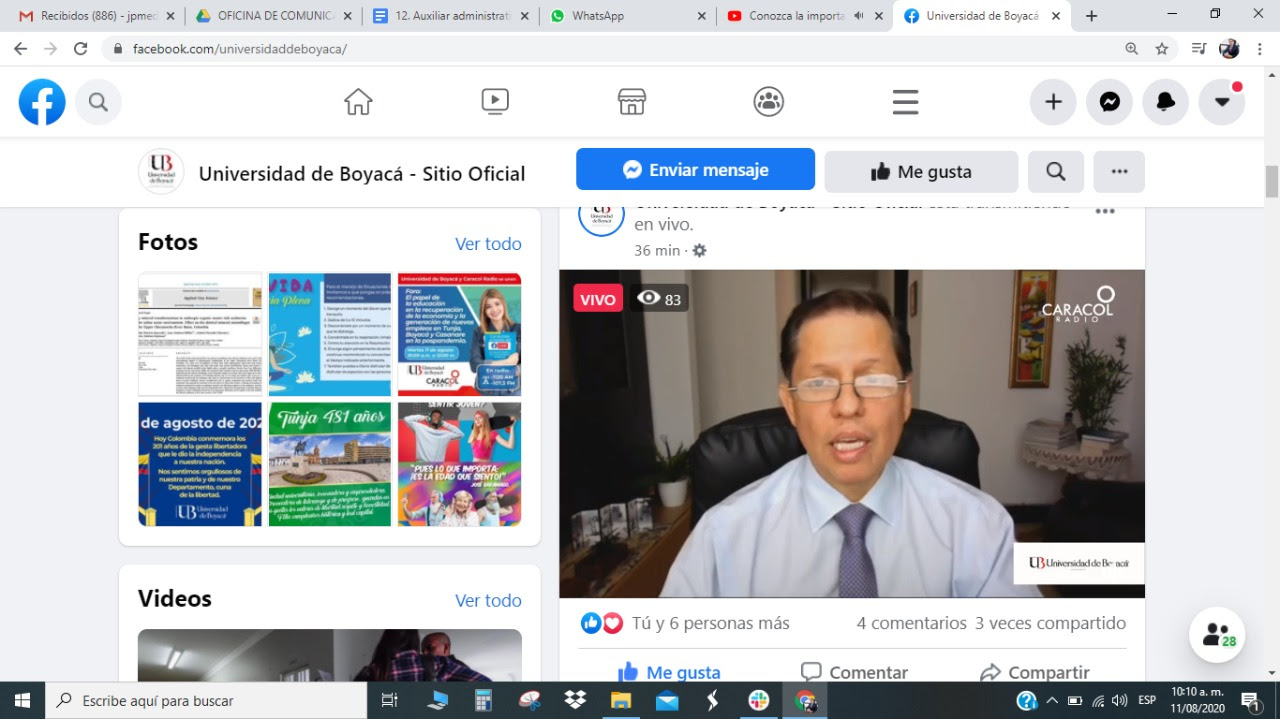Click Compartir on the live post

1034,672
